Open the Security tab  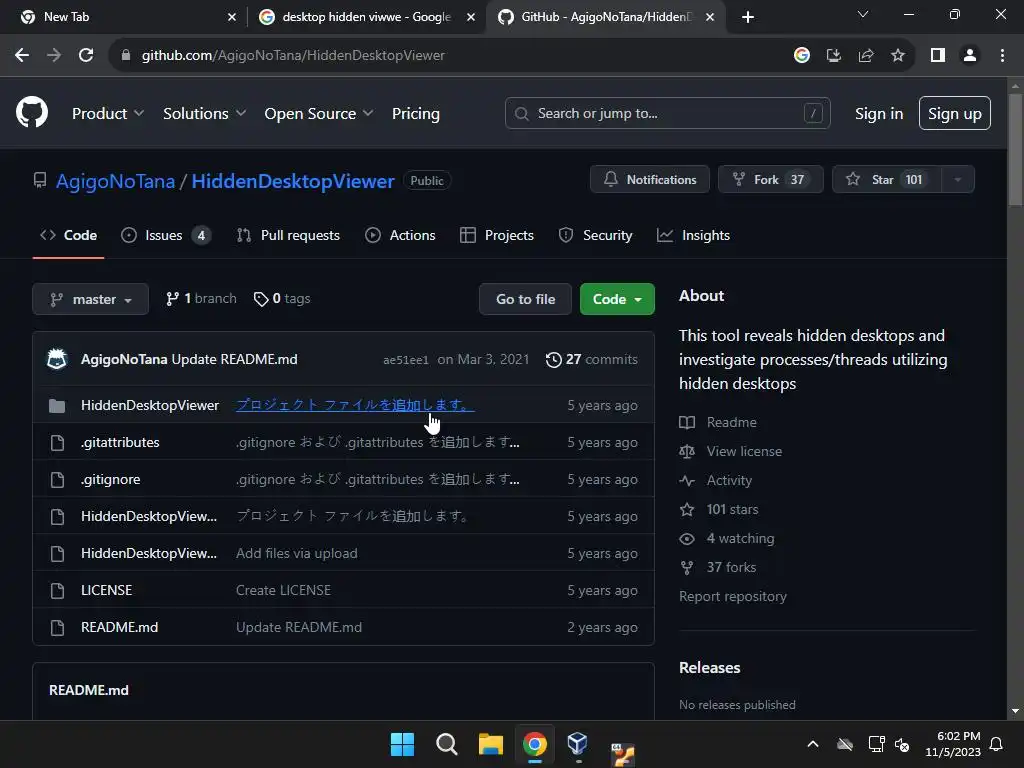(596, 236)
